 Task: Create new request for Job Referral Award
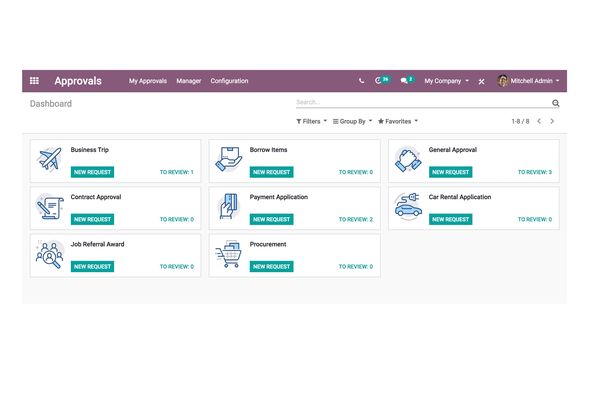tap(92, 266)
